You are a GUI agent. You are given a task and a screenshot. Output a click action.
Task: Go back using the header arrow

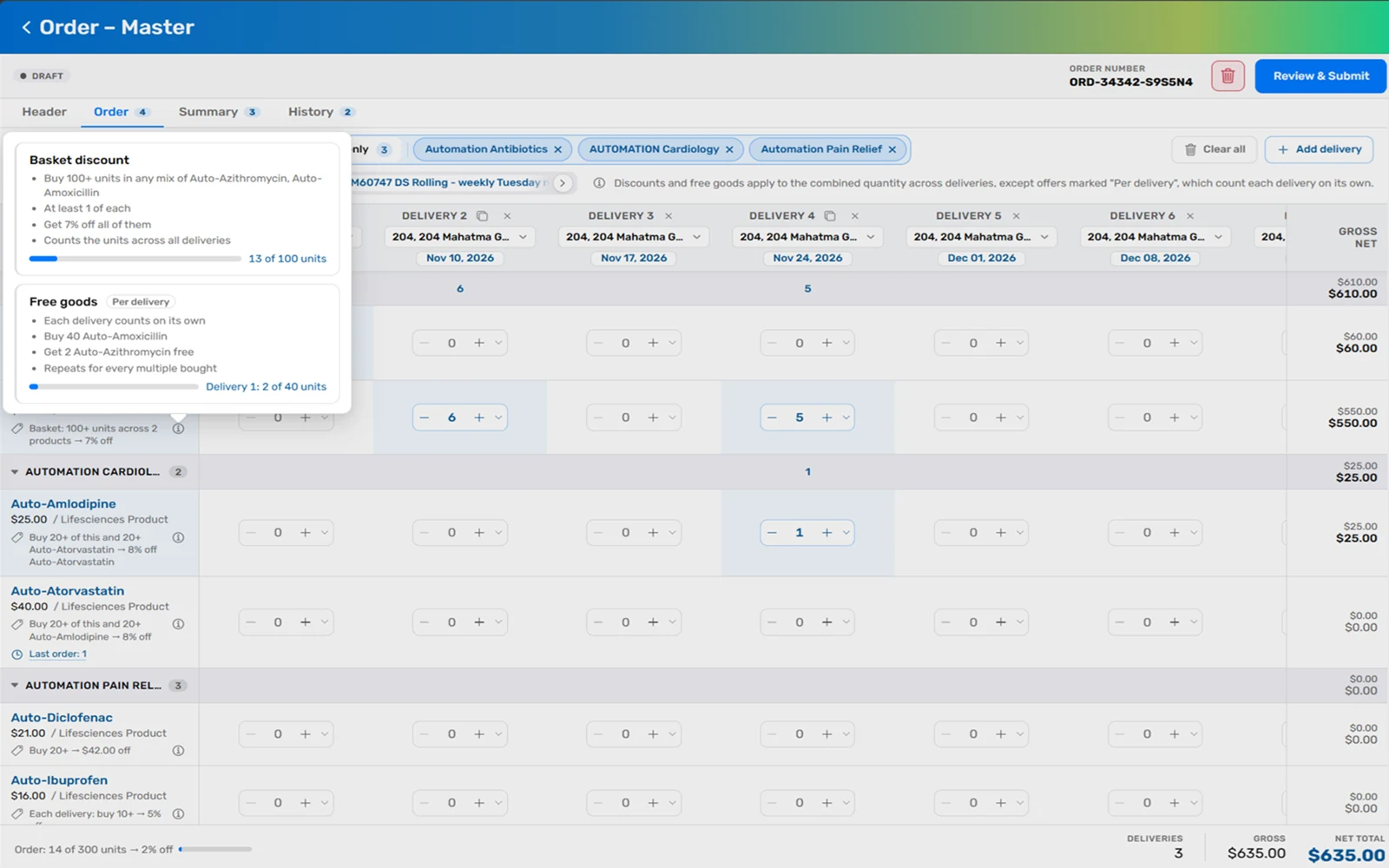click(x=26, y=28)
